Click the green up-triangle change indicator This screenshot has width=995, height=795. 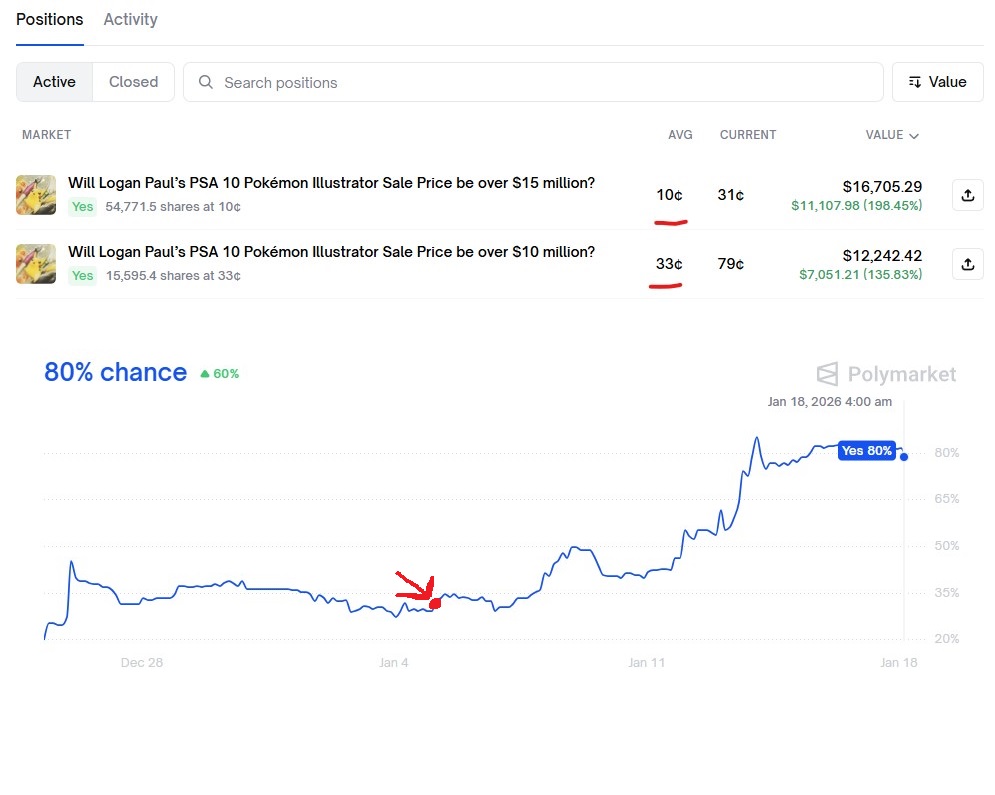click(205, 374)
